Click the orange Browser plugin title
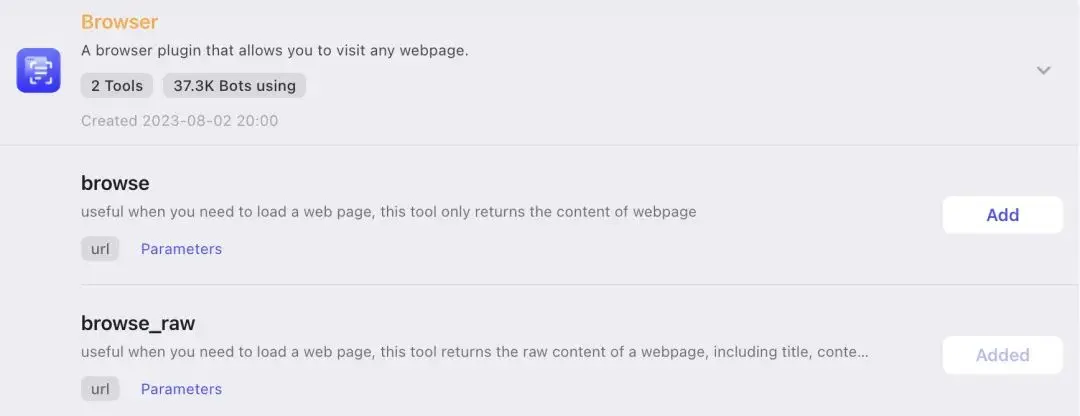 [x=119, y=22]
